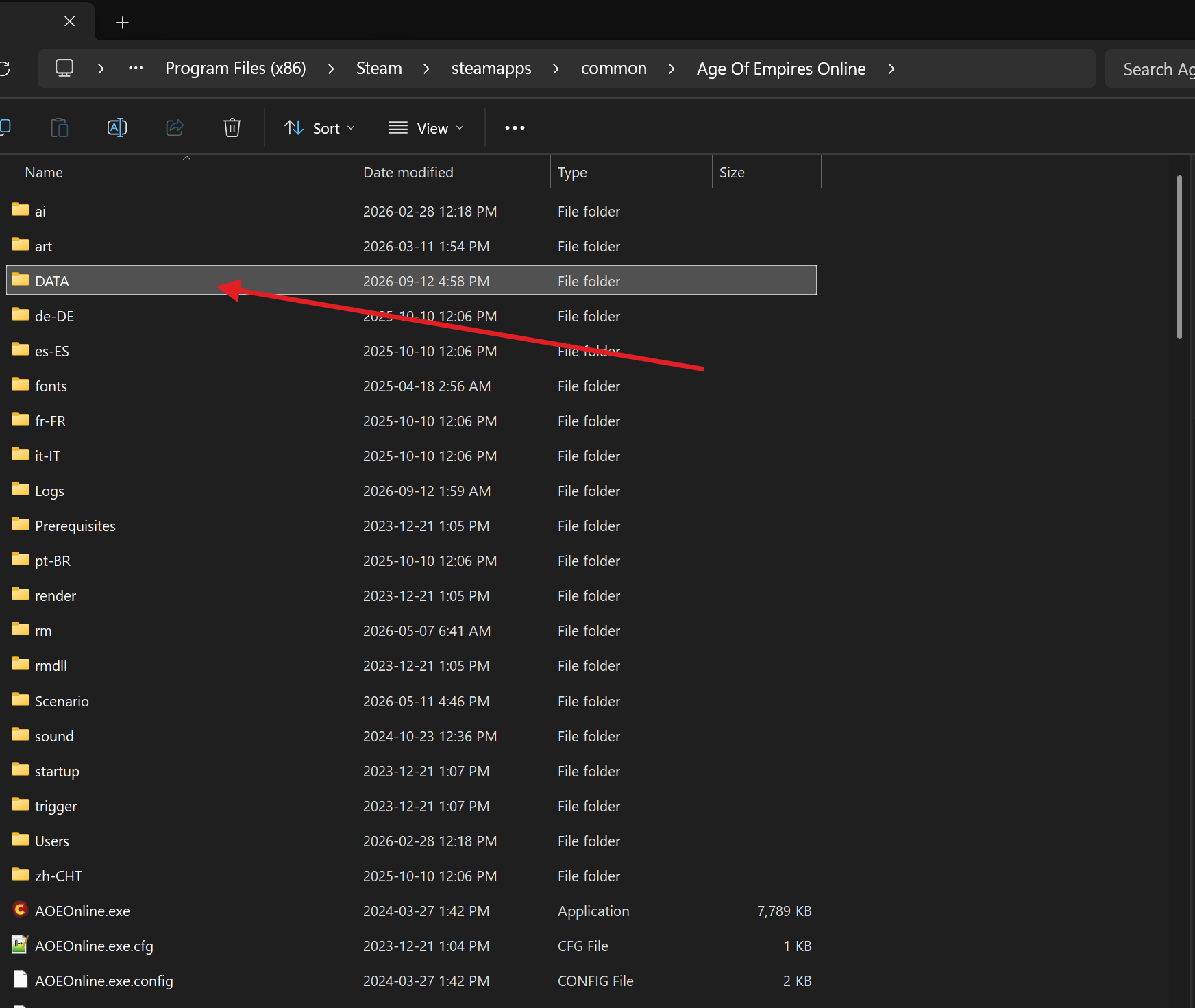
Task: Select the AOEOnline.exe.cfg file icon
Action: 21,944
